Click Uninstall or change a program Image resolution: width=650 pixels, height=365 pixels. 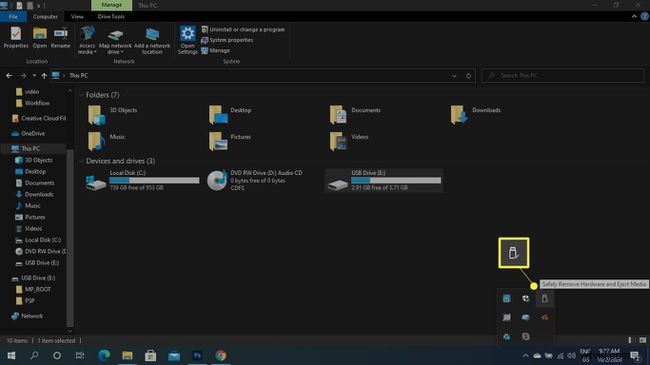[243, 29]
